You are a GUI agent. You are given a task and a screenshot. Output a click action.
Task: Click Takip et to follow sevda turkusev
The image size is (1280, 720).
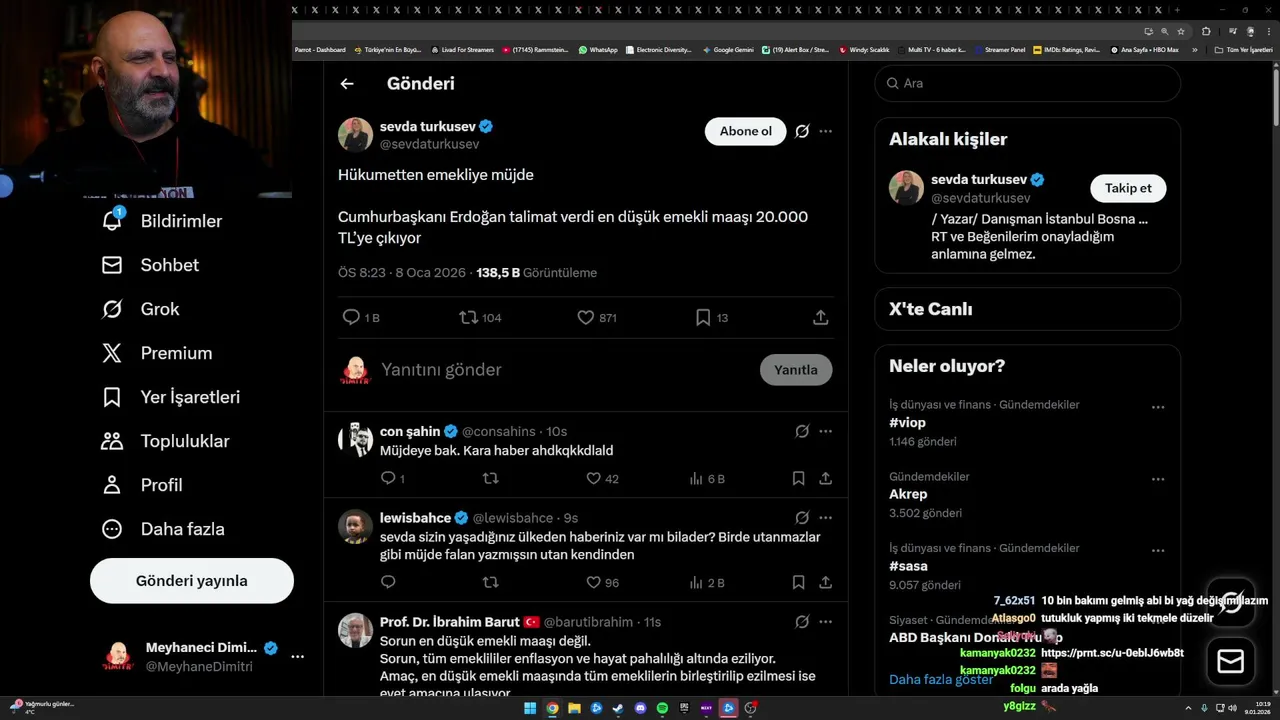point(1128,188)
